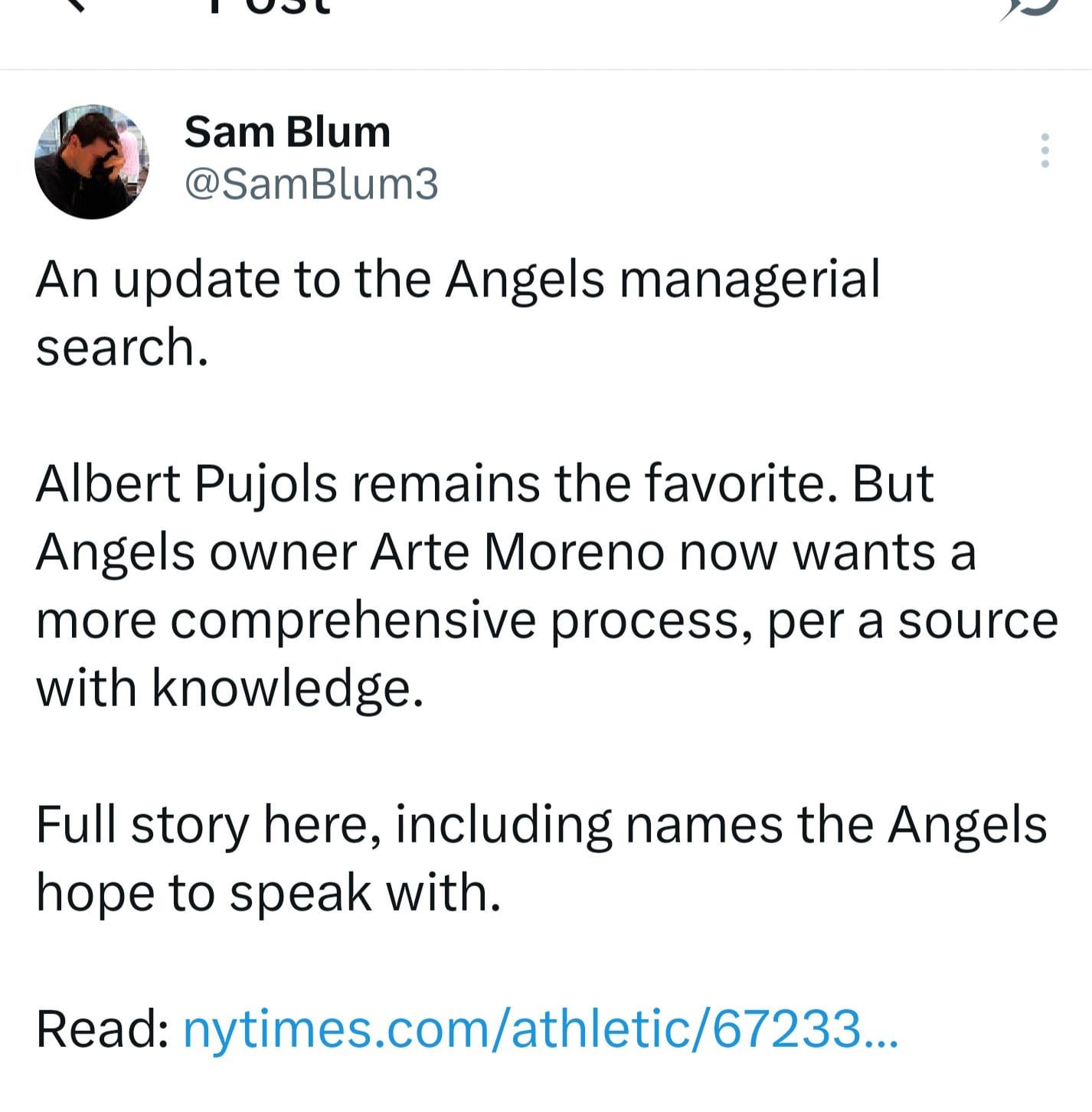The image size is (1092, 1112).
Task: Tap the speech bubble icon in the header
Action: pyautogui.click(x=1030, y=8)
